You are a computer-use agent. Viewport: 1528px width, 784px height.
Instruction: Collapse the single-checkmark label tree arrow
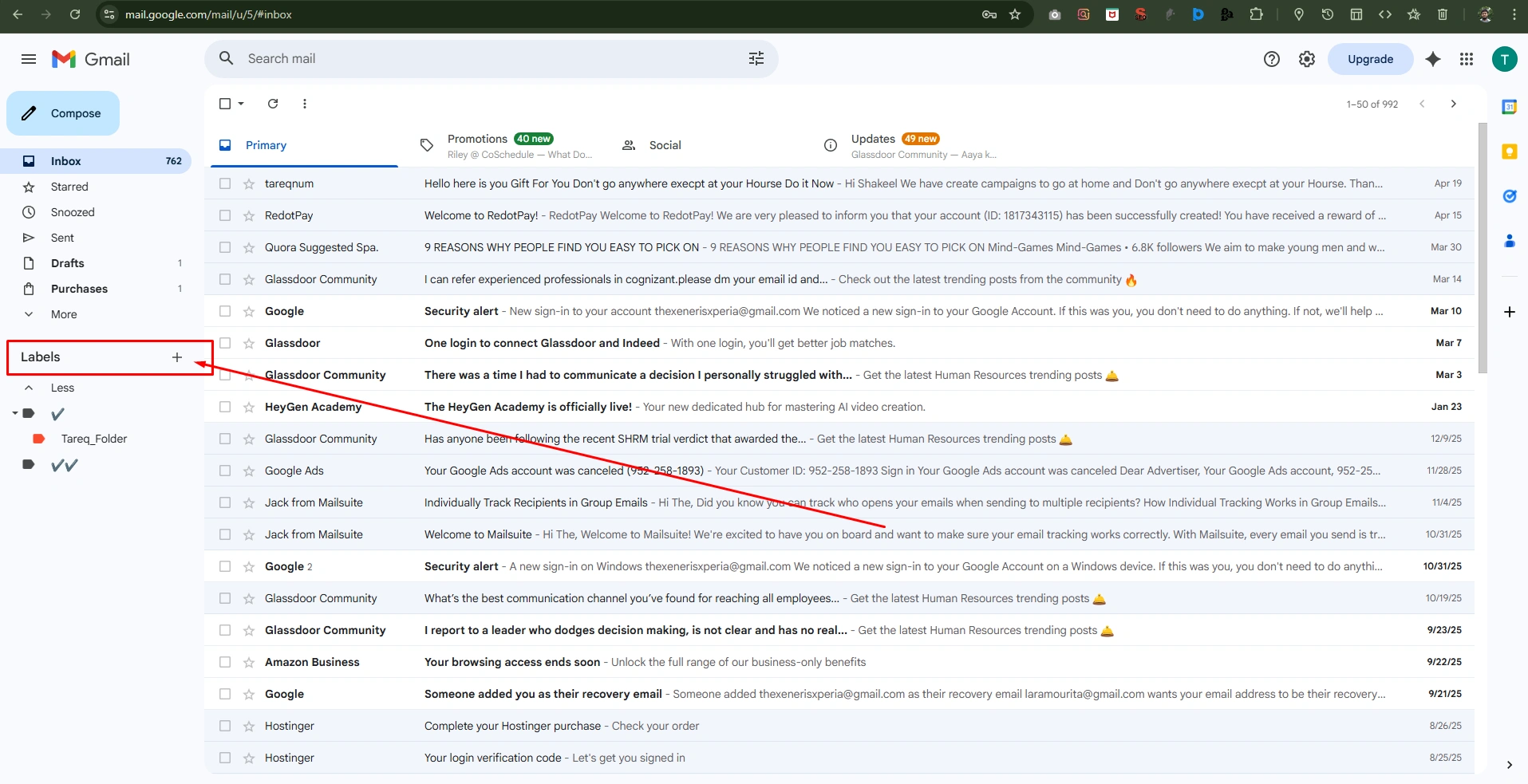pos(14,413)
